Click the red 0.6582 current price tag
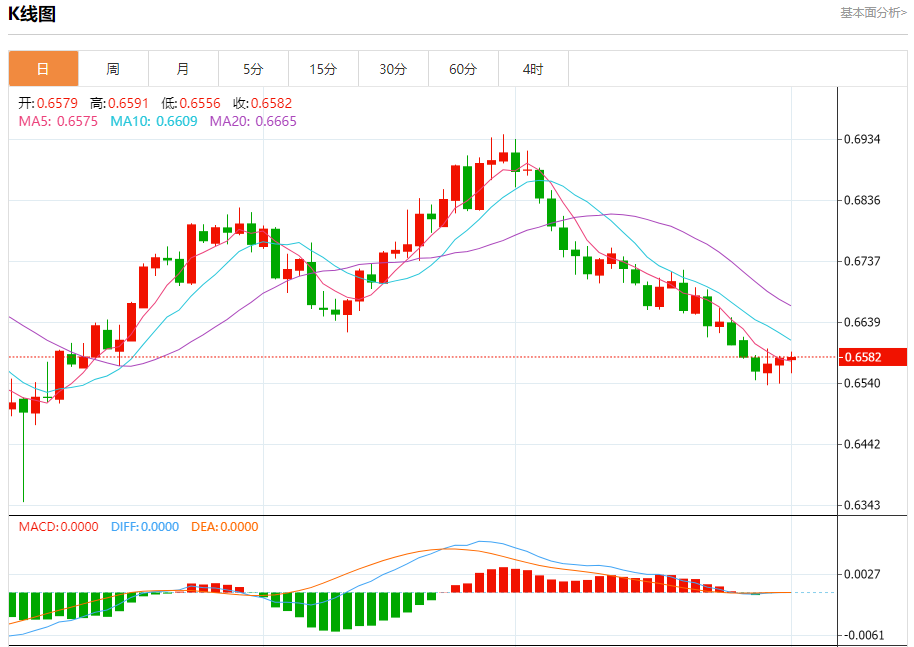This screenshot has height=647, width=914. [x=873, y=357]
